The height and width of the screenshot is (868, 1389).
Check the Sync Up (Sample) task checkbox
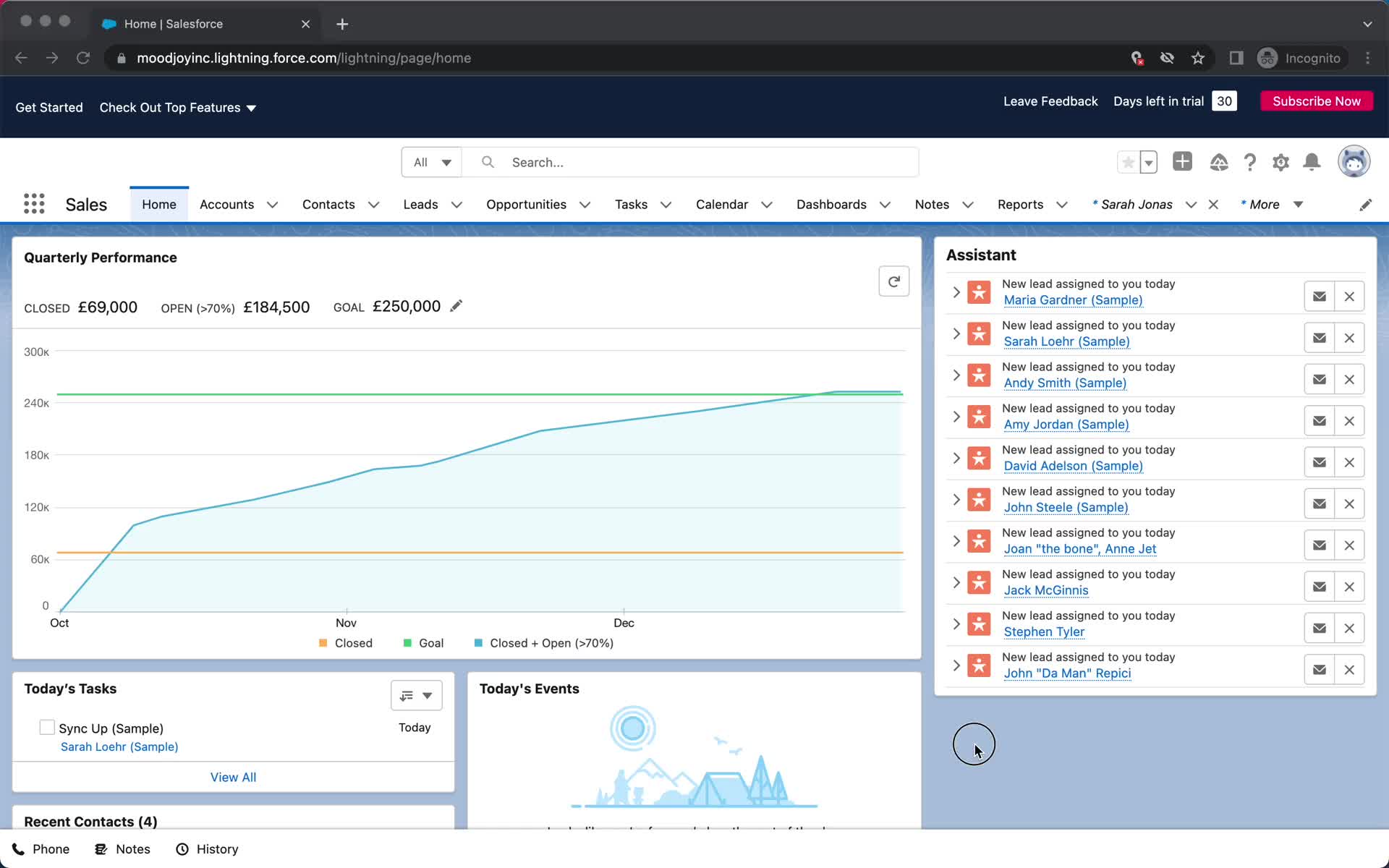(47, 727)
